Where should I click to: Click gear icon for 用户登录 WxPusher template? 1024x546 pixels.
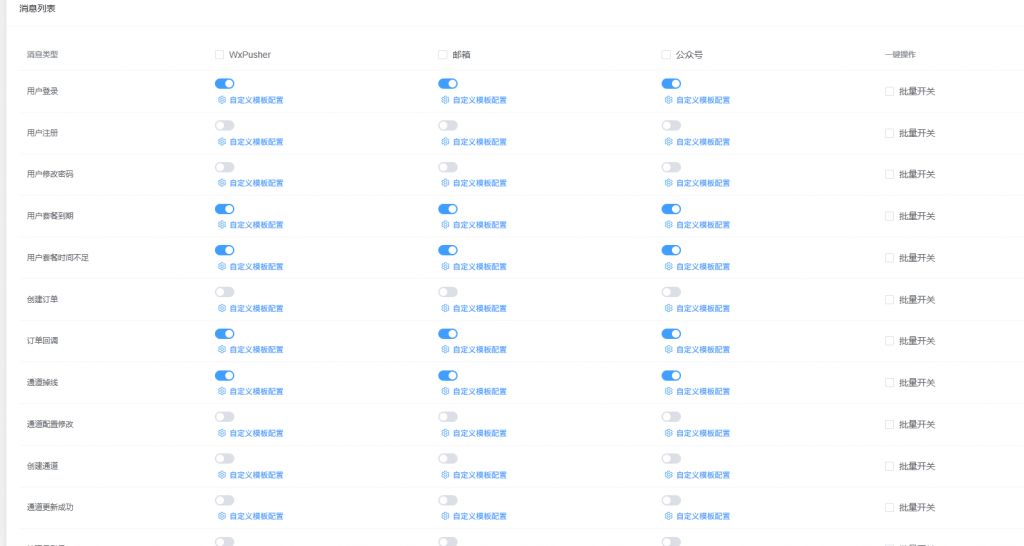pos(222,100)
